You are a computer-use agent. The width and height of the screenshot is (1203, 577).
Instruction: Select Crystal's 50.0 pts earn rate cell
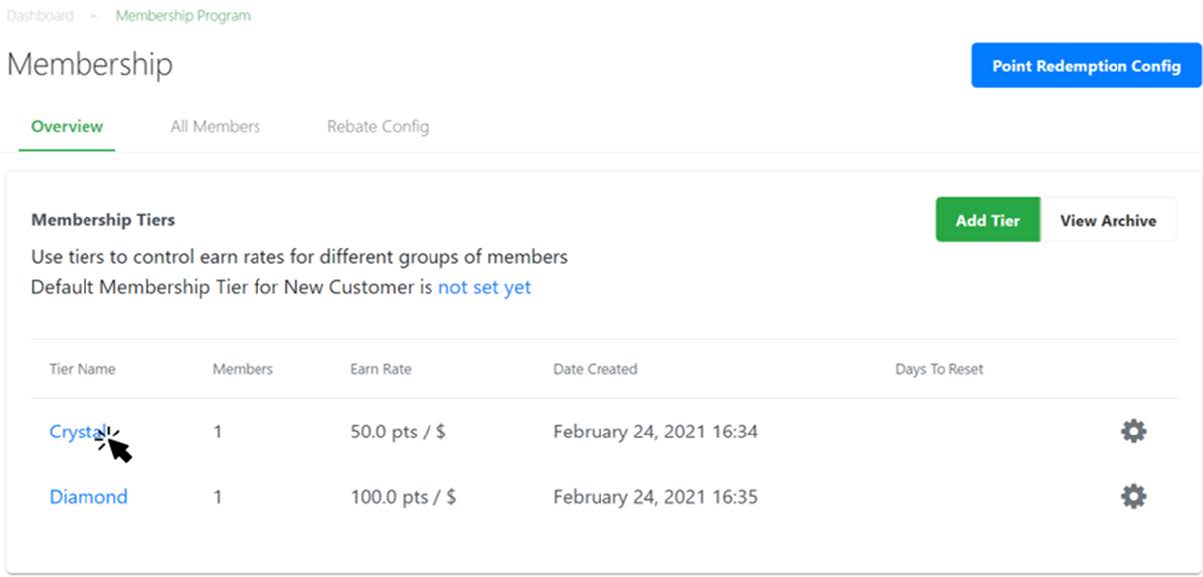pyautogui.click(x=398, y=432)
